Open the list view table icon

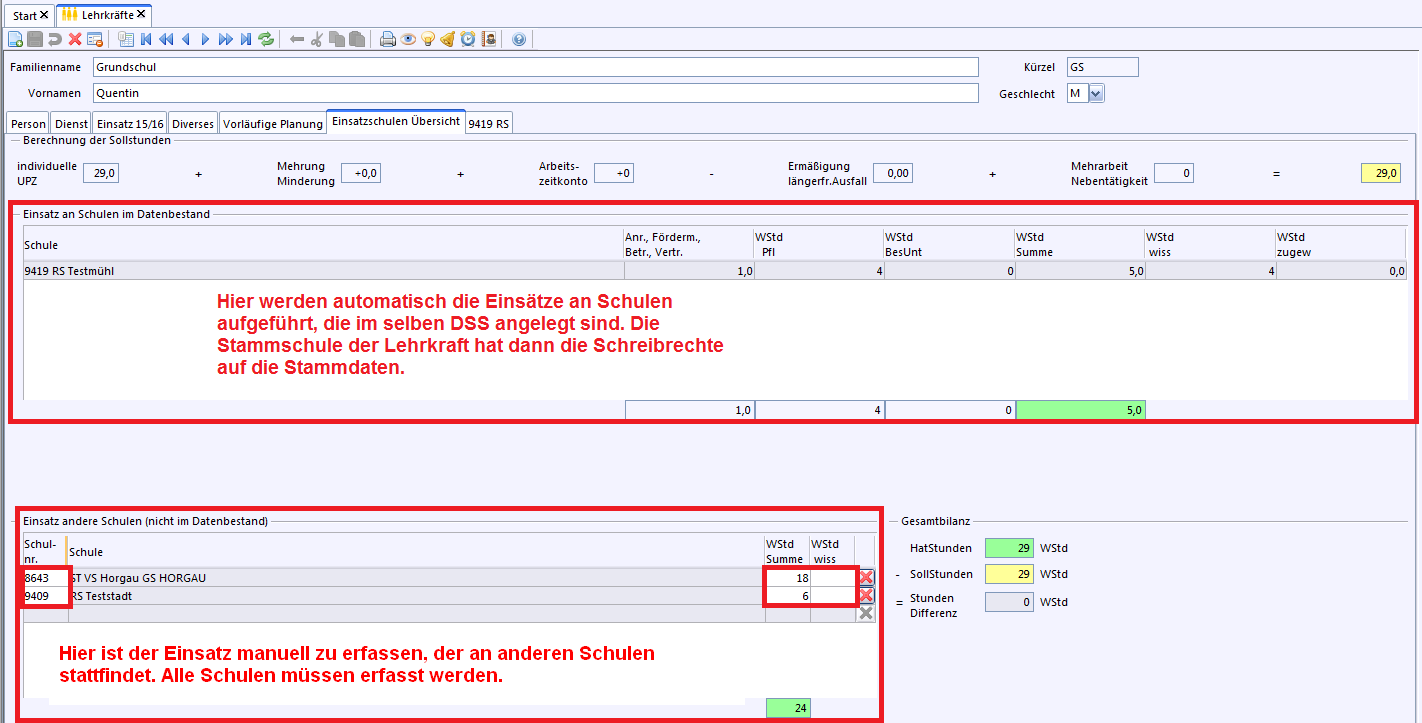click(x=126, y=39)
